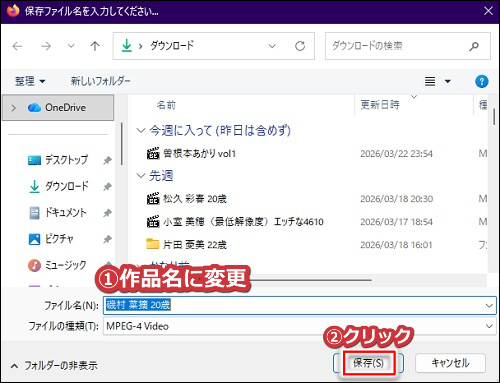This screenshot has height=383, width=500.
Task: Click the Firefox icon in title bar
Action: [x=13, y=11]
